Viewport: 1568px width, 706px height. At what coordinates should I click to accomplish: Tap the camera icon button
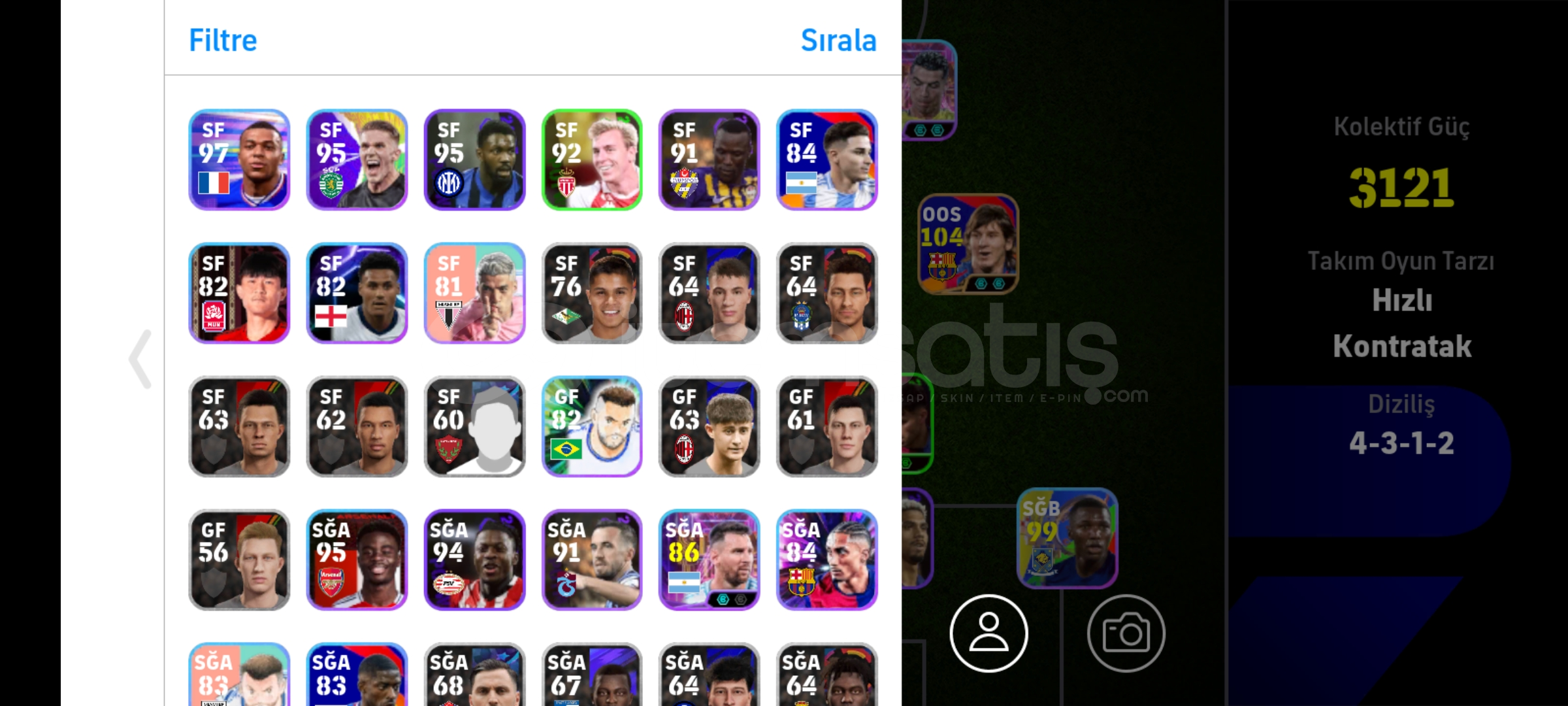click(1126, 633)
